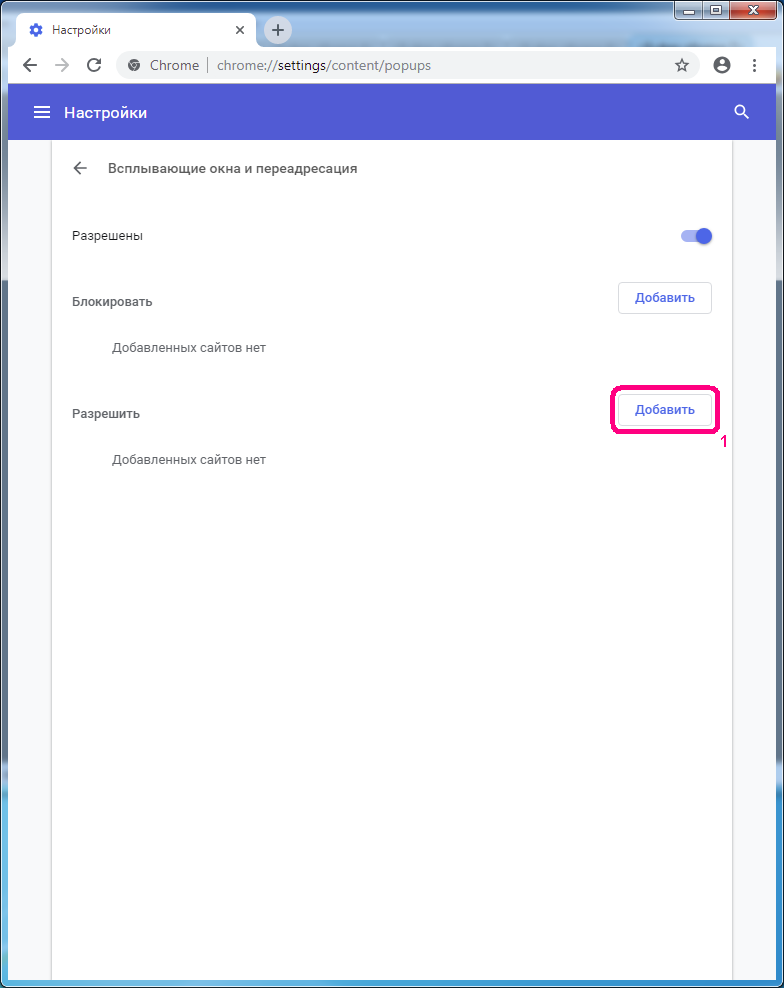Open the Chrome profile avatar
This screenshot has width=784, height=988.
722,65
